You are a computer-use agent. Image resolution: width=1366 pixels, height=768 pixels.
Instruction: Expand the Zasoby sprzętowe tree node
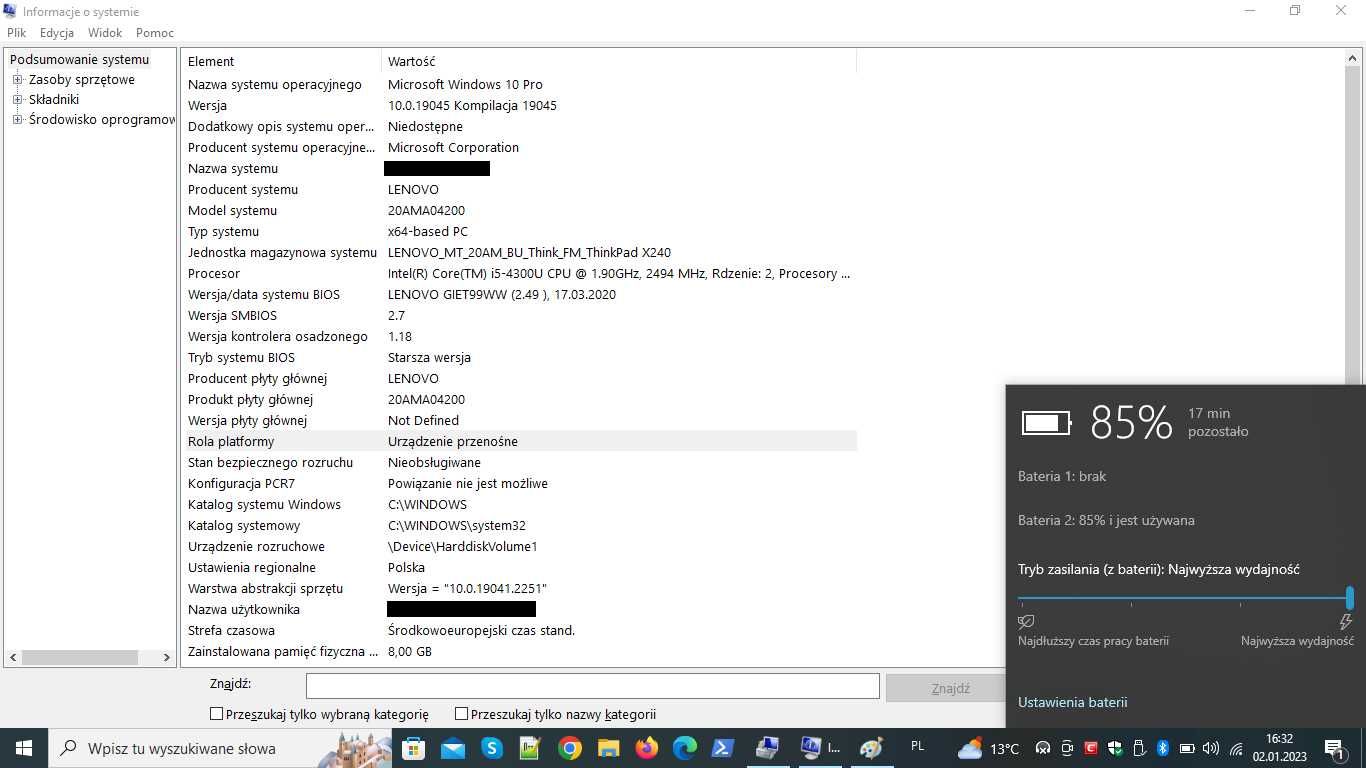pos(17,80)
